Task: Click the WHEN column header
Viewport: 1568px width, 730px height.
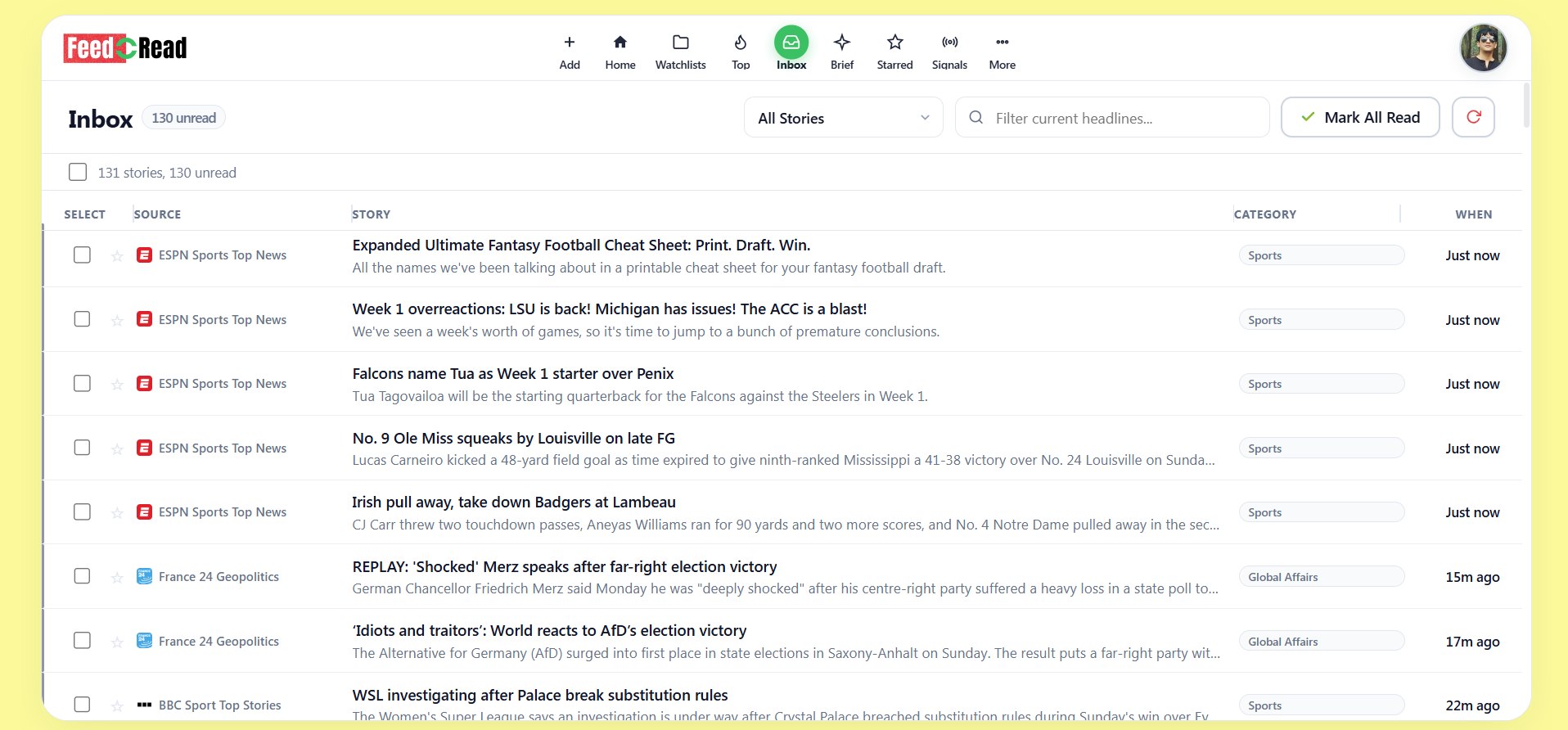Action: (1474, 214)
